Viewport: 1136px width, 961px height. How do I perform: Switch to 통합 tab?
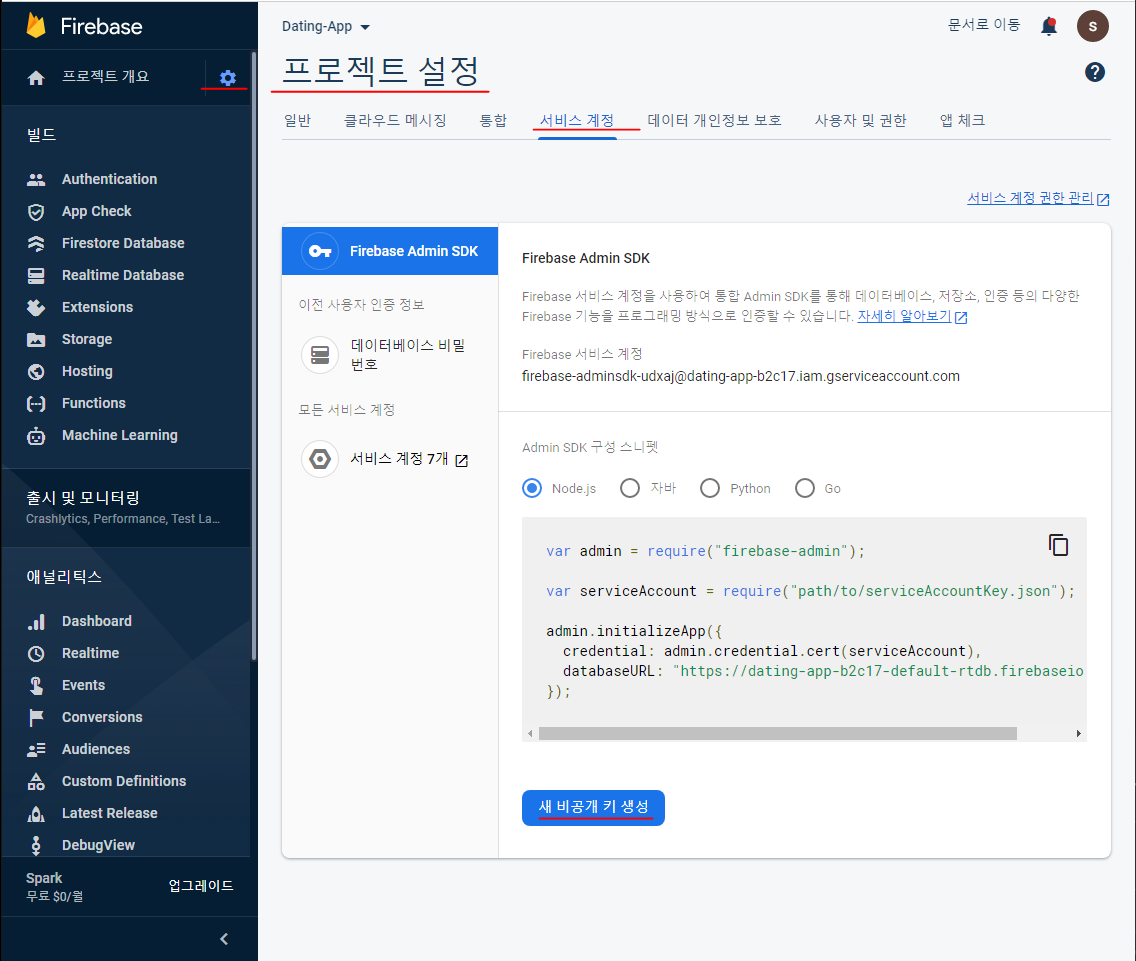(x=493, y=120)
